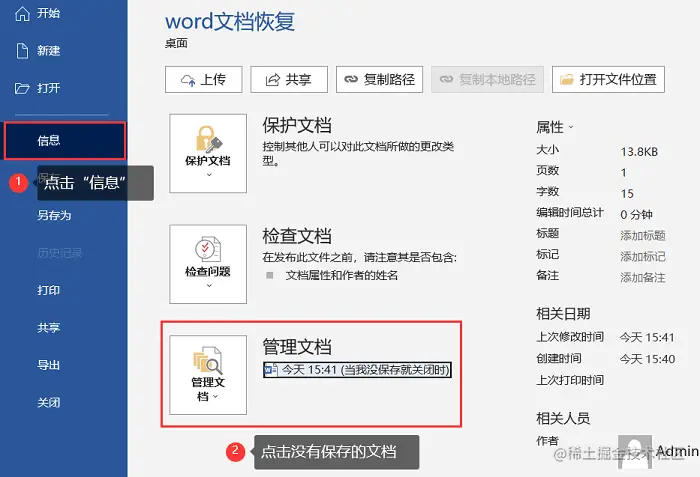
Task: Open the 检查问题 dropdown button
Action: pyautogui.click(x=208, y=264)
